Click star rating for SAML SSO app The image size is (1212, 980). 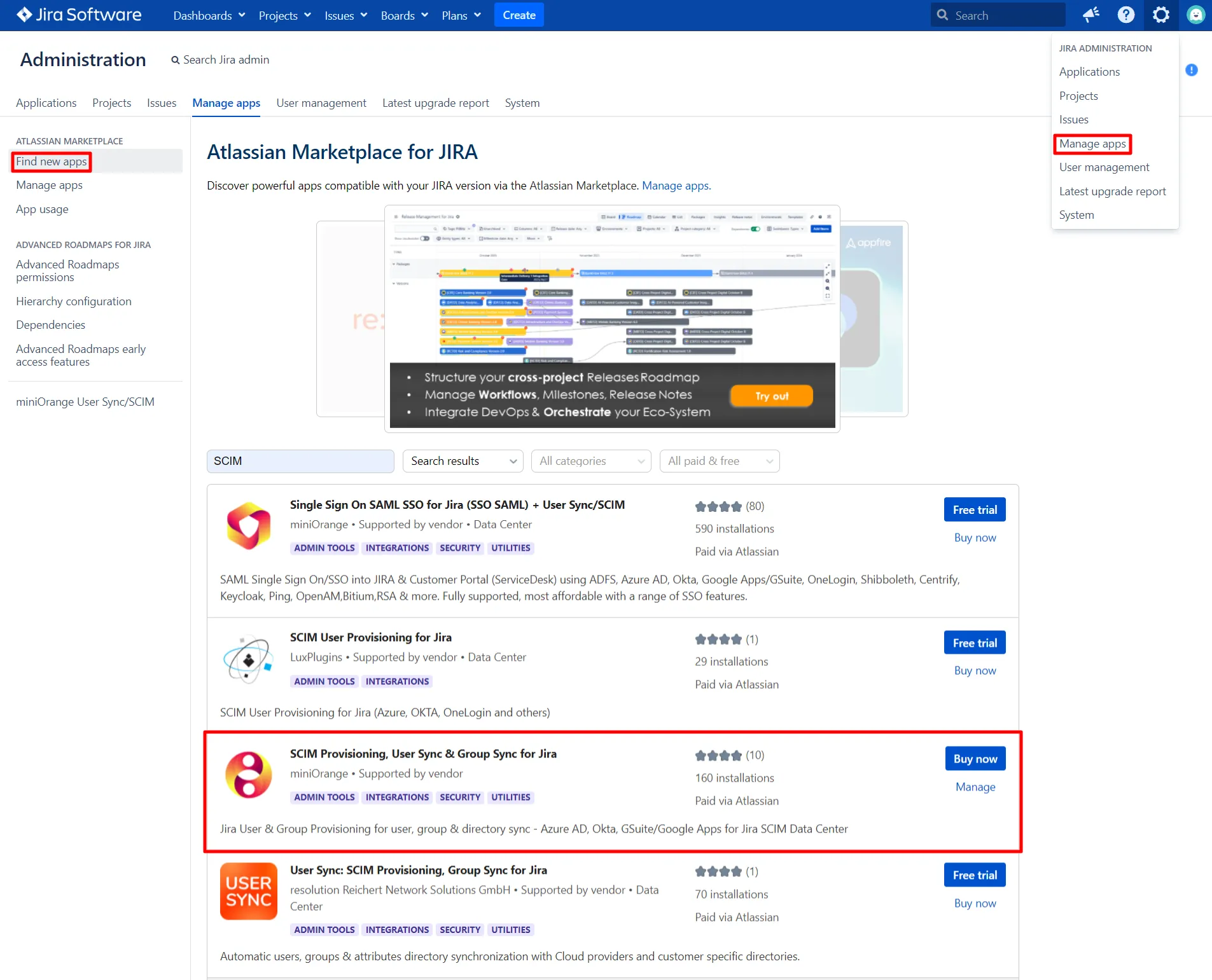(718, 506)
